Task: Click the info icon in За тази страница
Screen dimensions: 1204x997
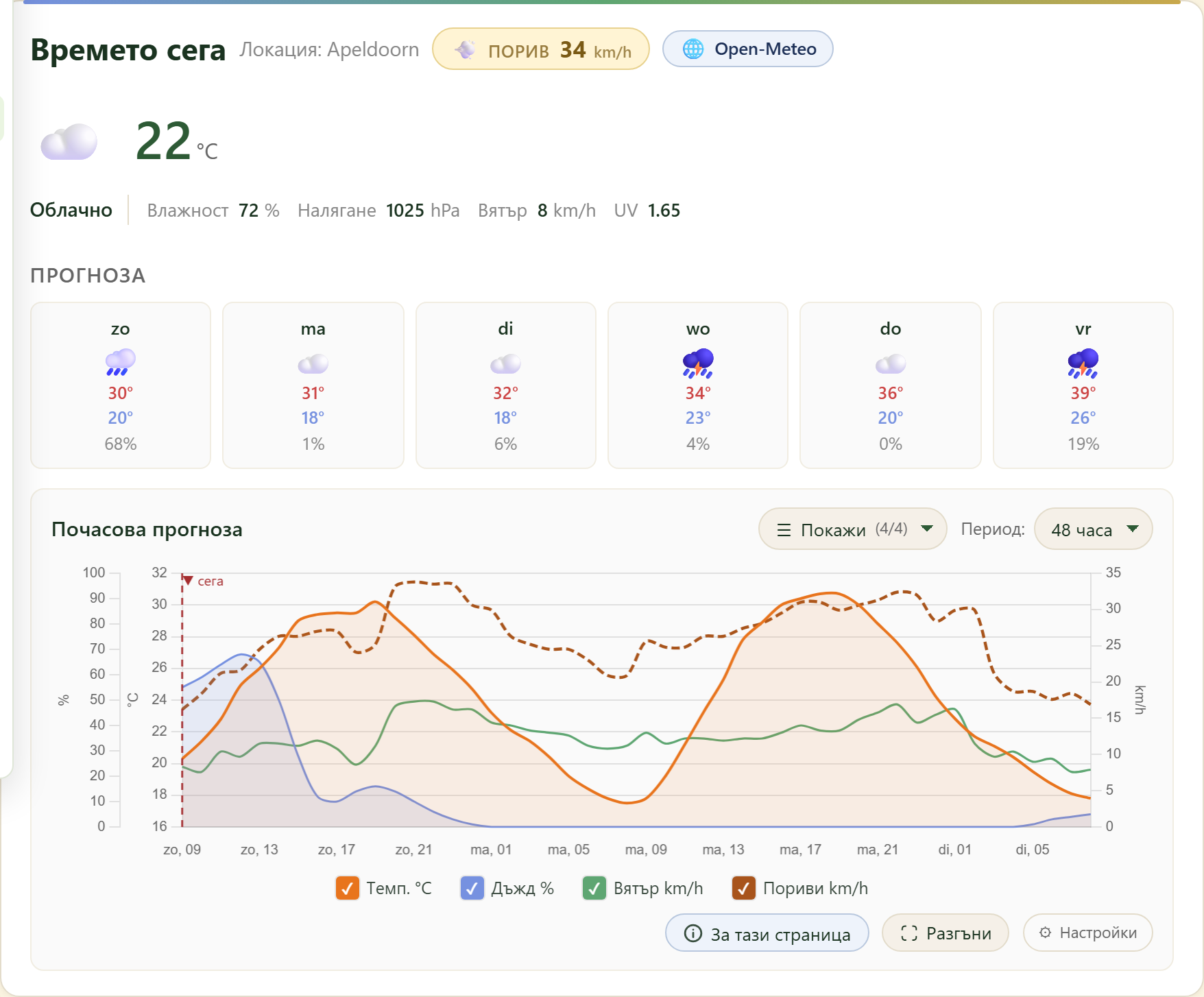Action: (693, 933)
